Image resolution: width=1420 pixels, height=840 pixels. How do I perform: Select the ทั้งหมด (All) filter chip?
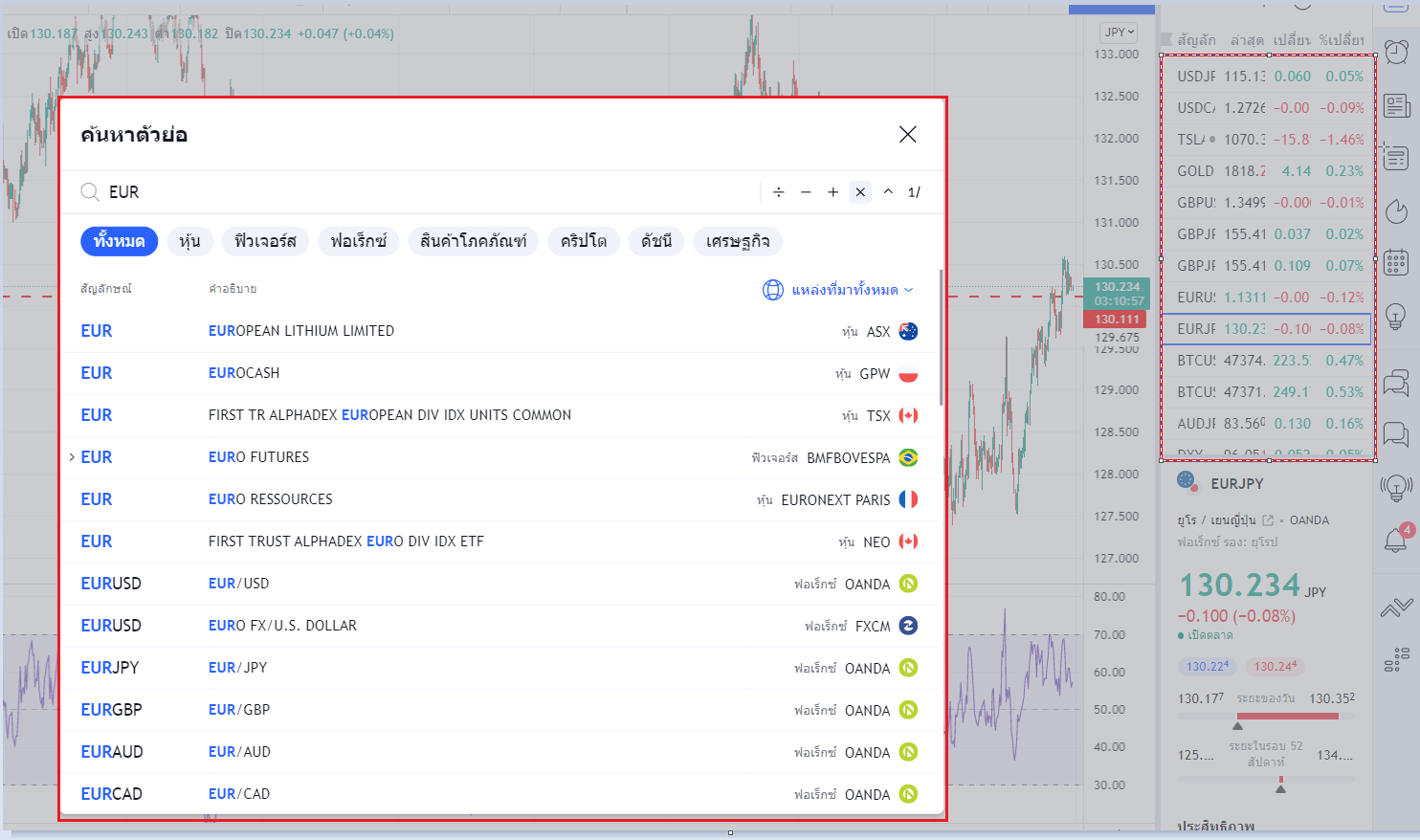pos(119,241)
